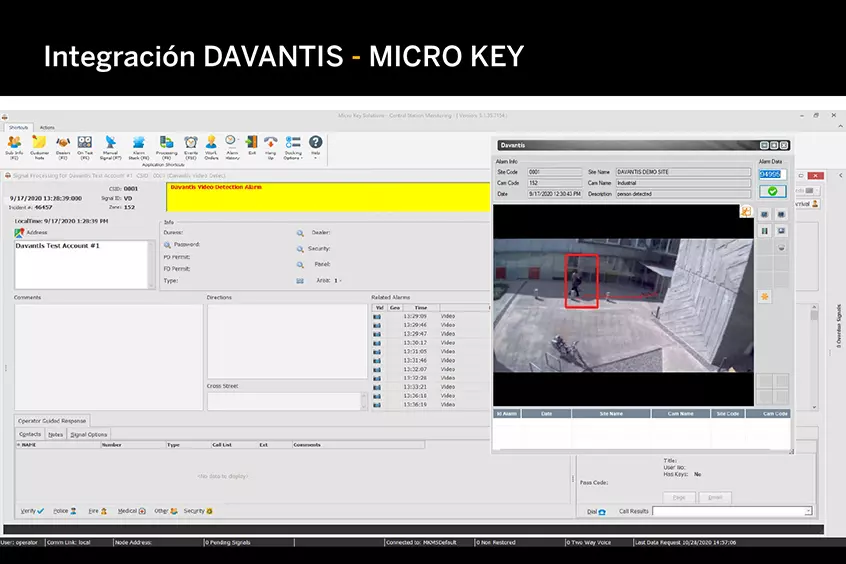846x564 pixels.
Task: Click the Hang Up phone icon
Action: 271,147
